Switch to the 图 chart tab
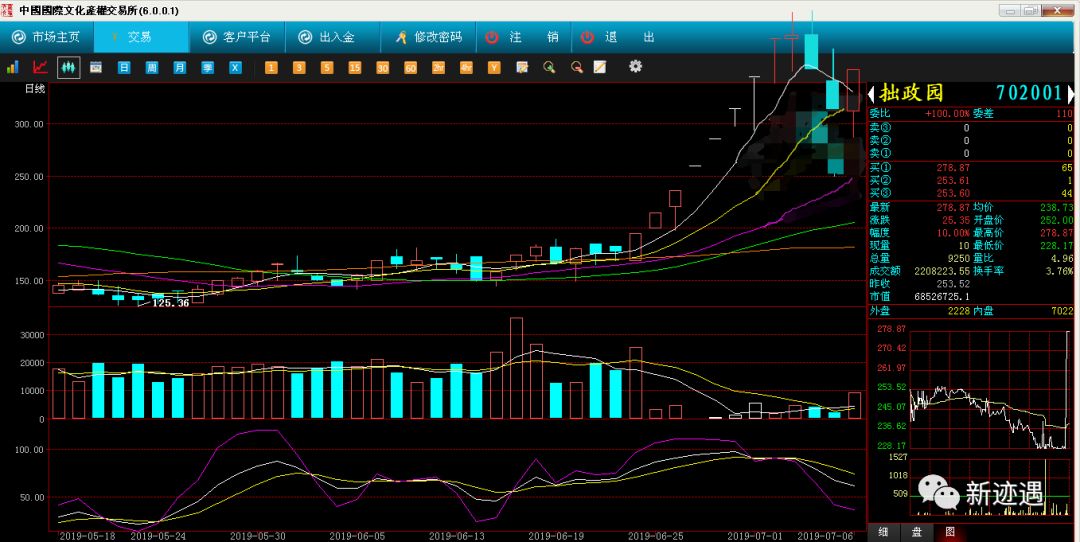The height and width of the screenshot is (542, 1080). point(950,532)
